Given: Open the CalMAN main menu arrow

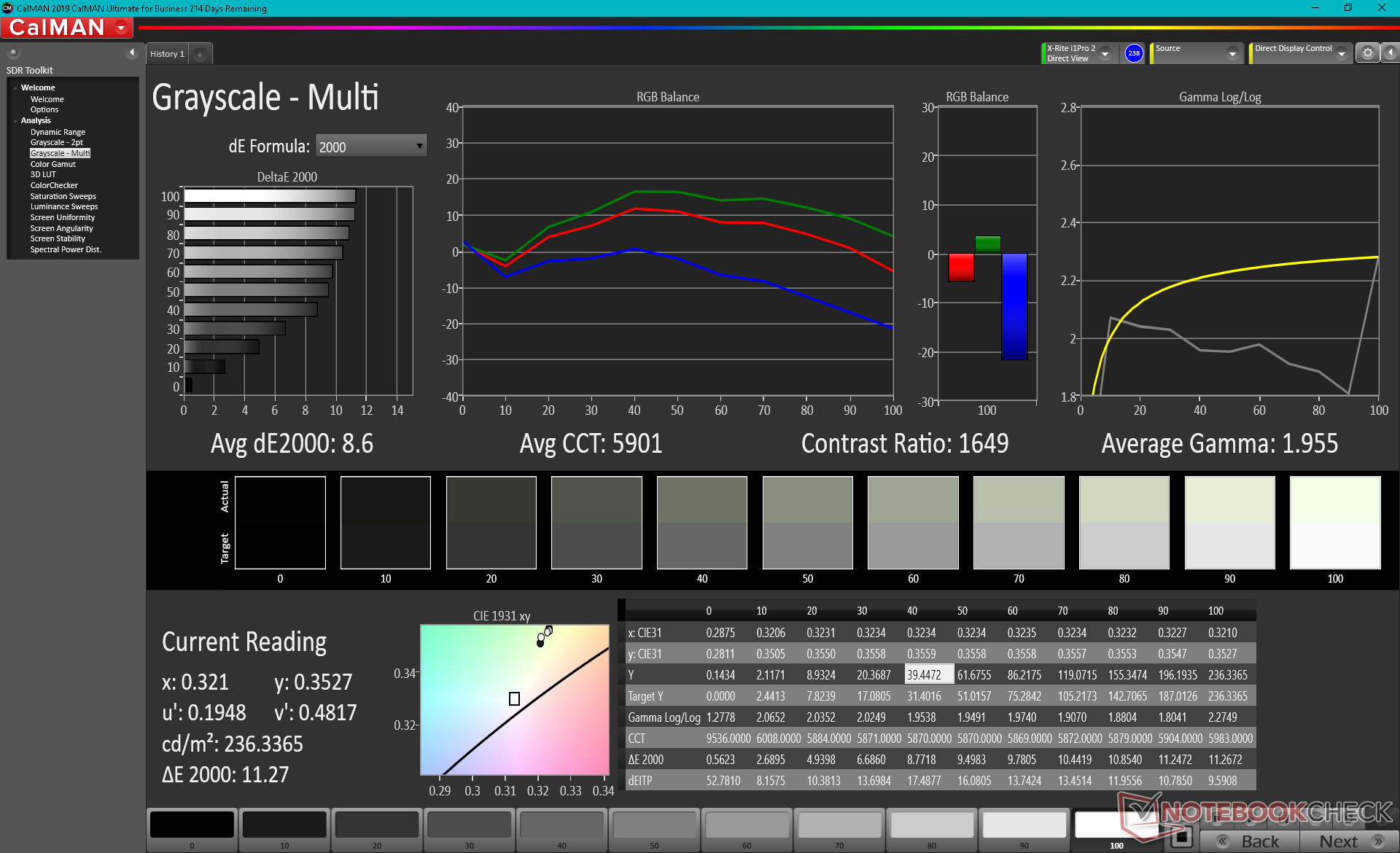Looking at the screenshot, I should 121,28.
